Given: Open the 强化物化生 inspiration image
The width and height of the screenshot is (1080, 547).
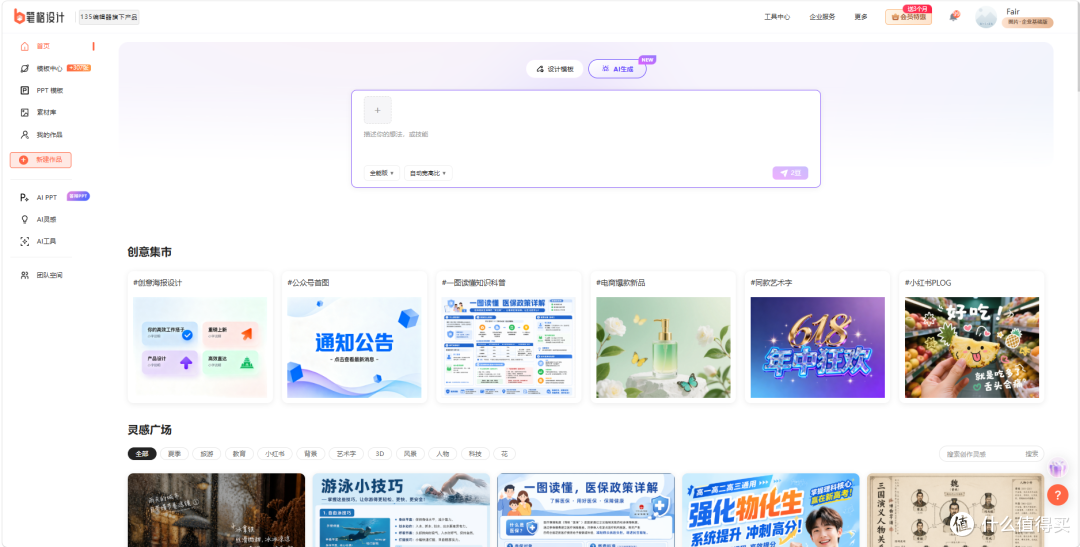Looking at the screenshot, I should (x=771, y=510).
